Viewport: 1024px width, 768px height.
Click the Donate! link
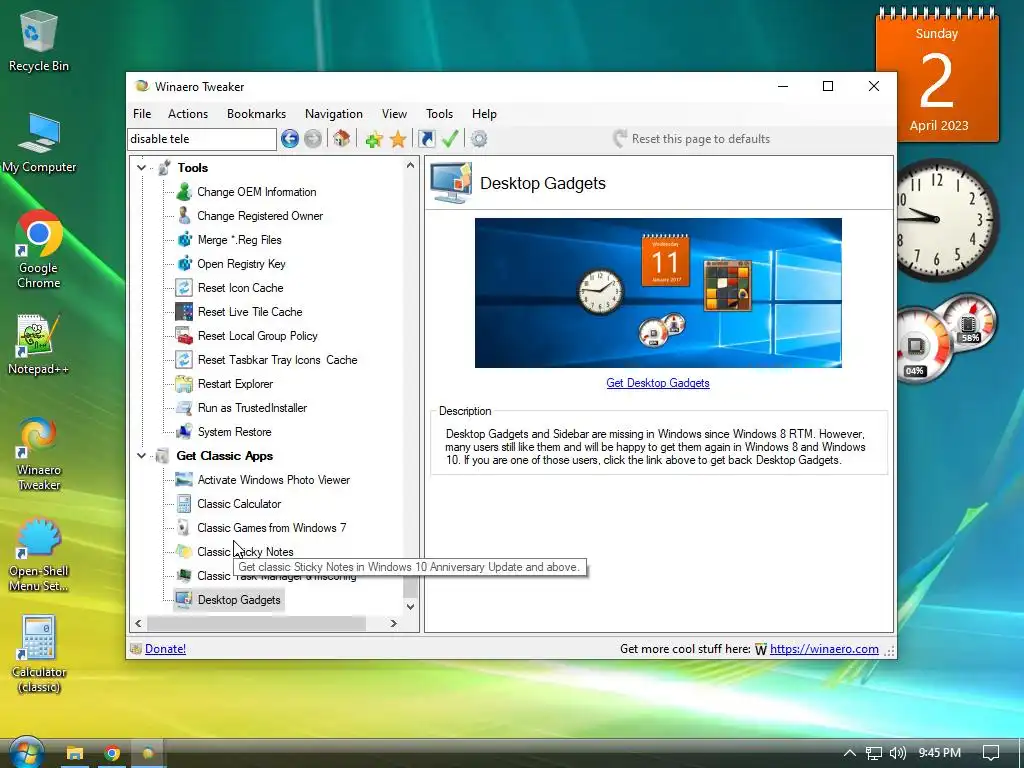coord(165,648)
